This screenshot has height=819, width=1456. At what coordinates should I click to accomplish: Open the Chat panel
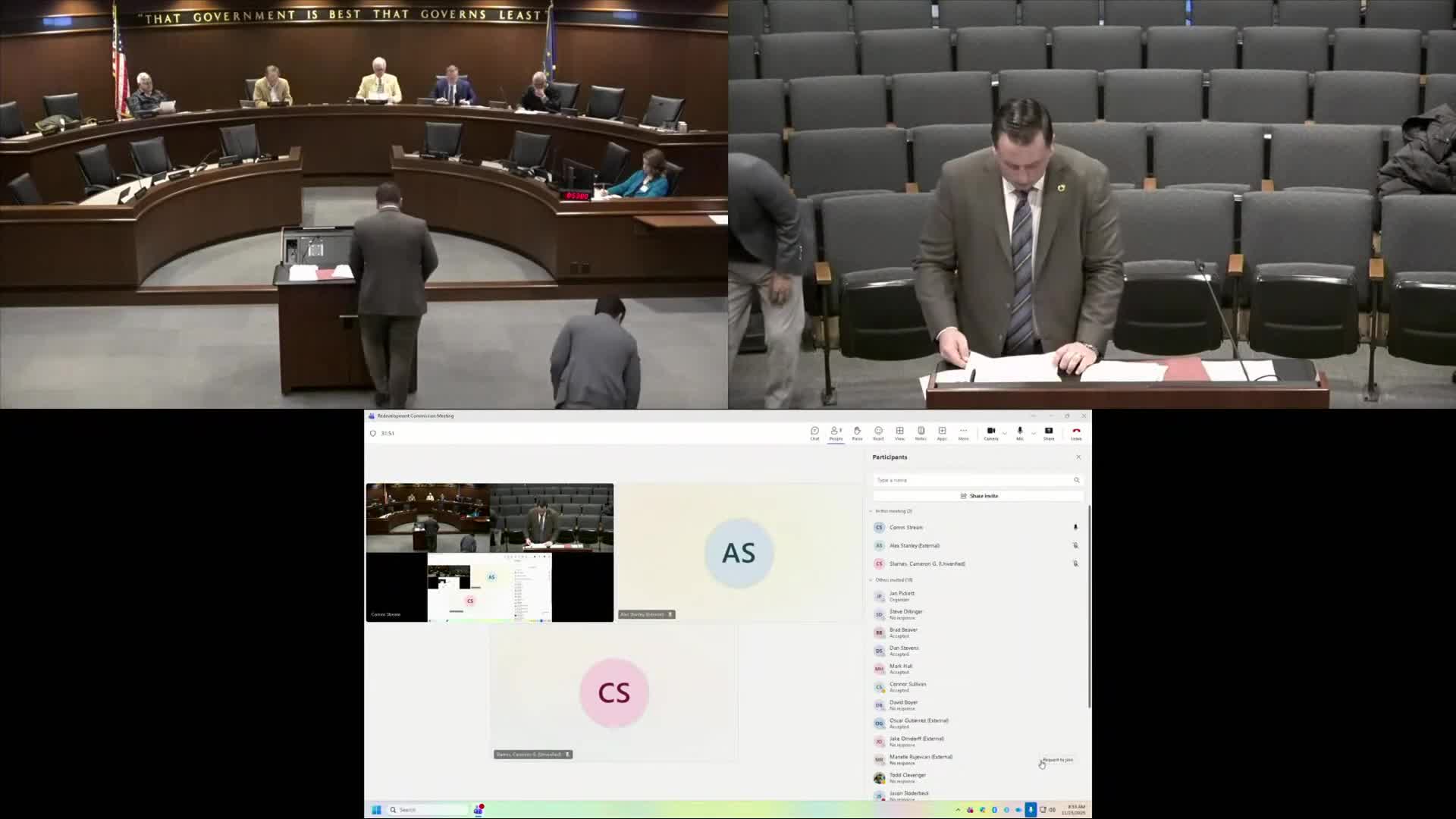(x=815, y=432)
